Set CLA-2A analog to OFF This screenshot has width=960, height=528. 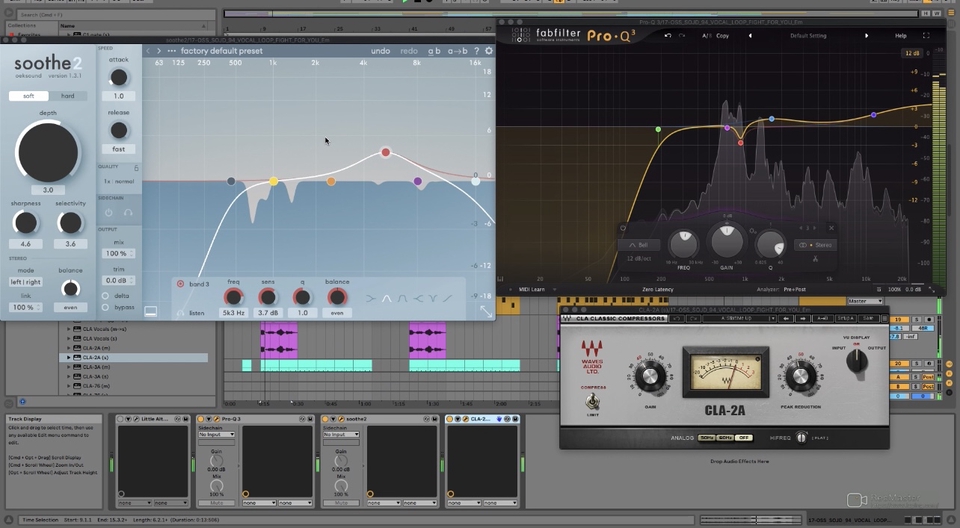[x=744, y=438]
